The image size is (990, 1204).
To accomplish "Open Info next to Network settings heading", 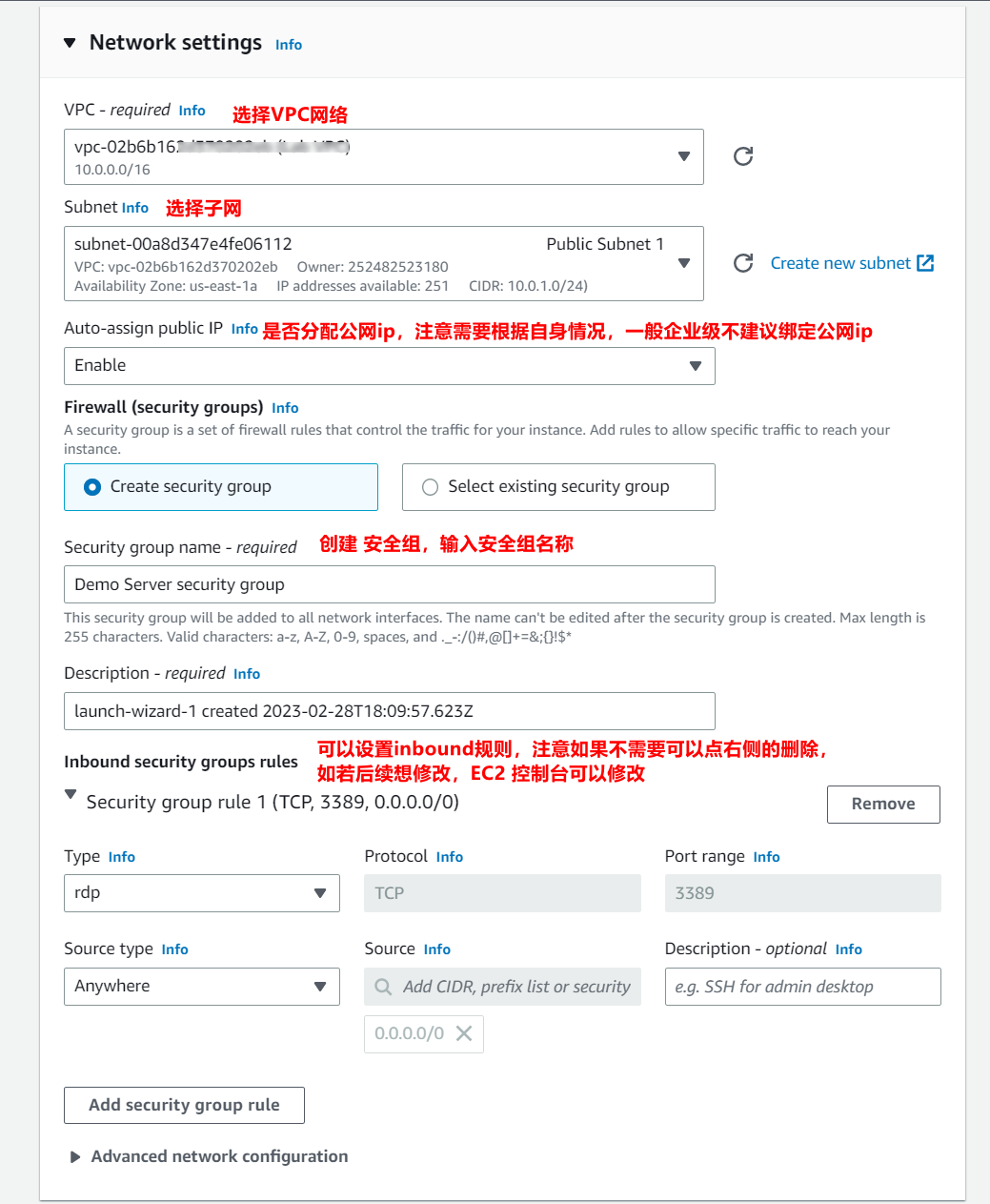I will (289, 45).
